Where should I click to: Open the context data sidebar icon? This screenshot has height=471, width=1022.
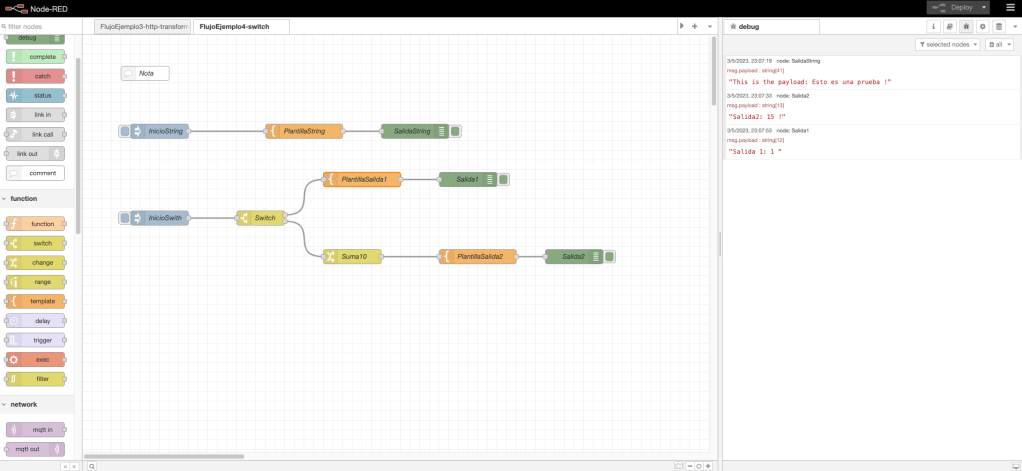pos(998,26)
